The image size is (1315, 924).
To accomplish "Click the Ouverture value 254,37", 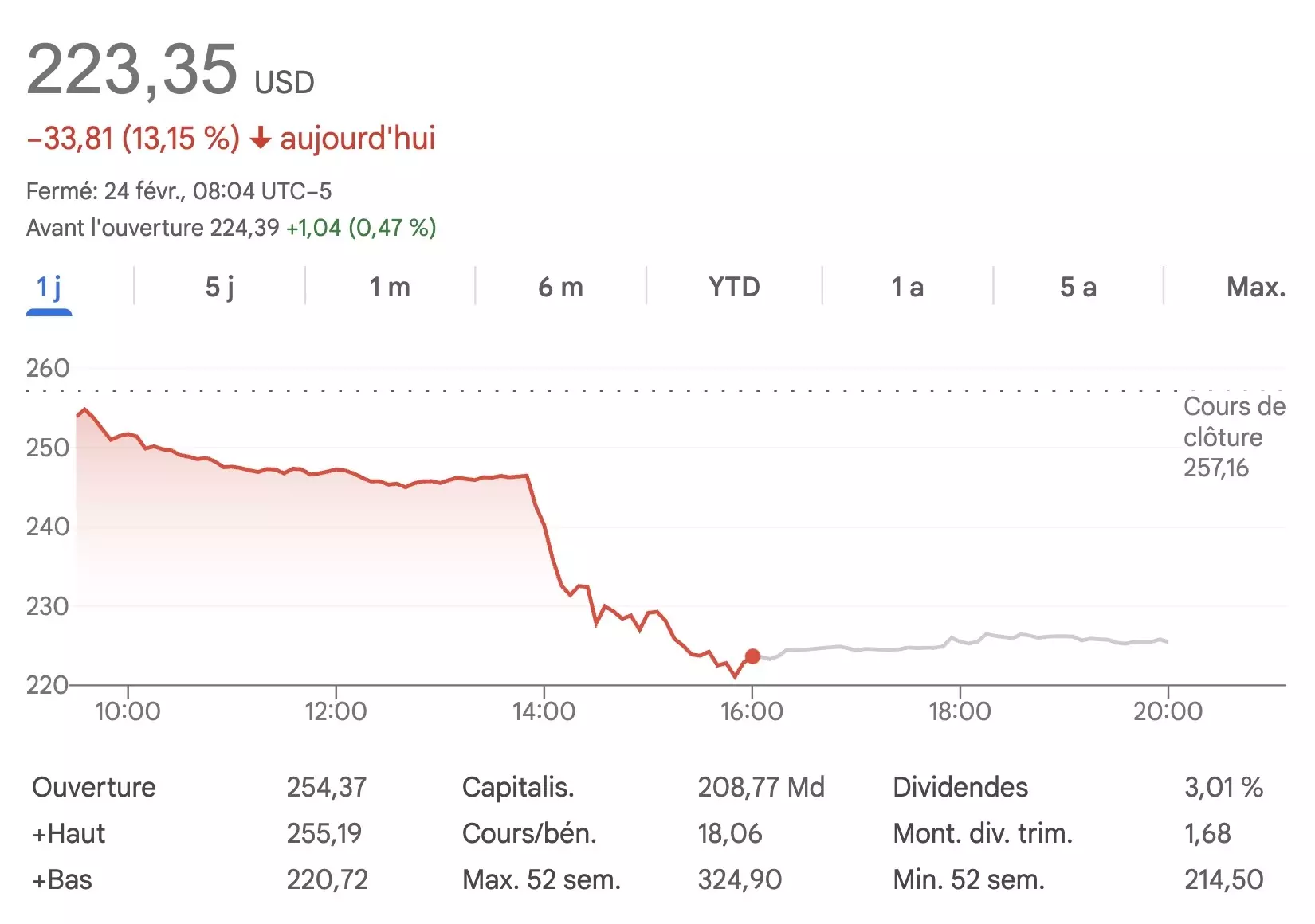I will [327, 787].
